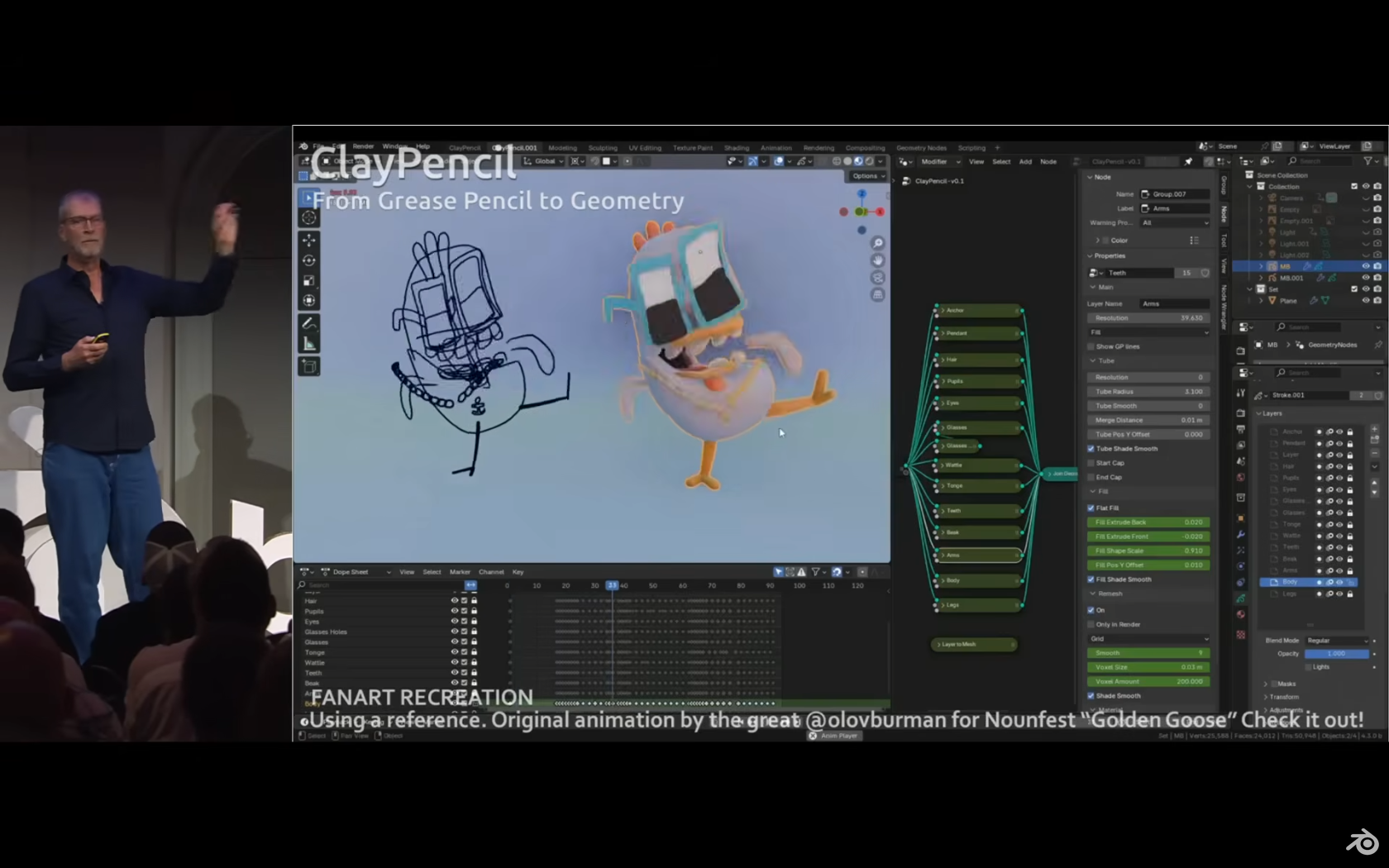Switch to the Shading workspace tab

pos(736,148)
